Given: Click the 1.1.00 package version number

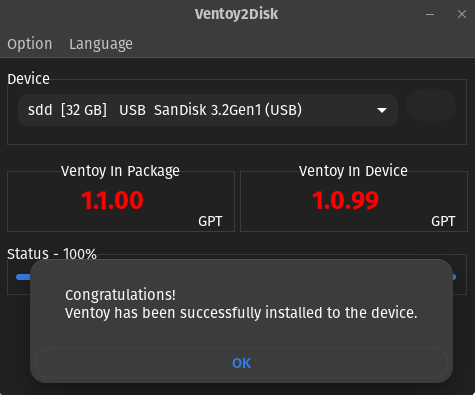Looking at the screenshot, I should point(112,200).
